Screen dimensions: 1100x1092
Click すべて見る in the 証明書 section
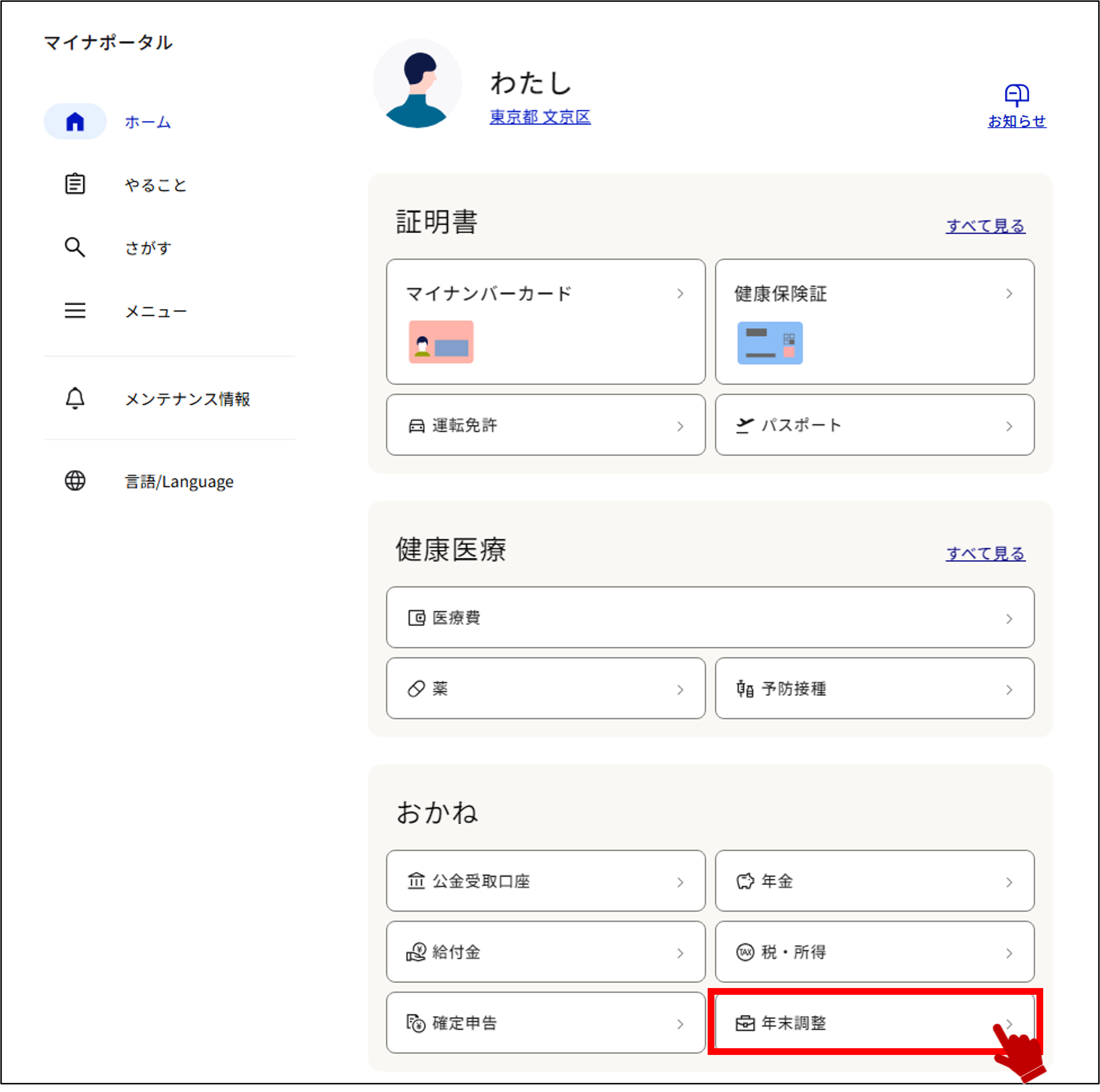click(x=986, y=226)
